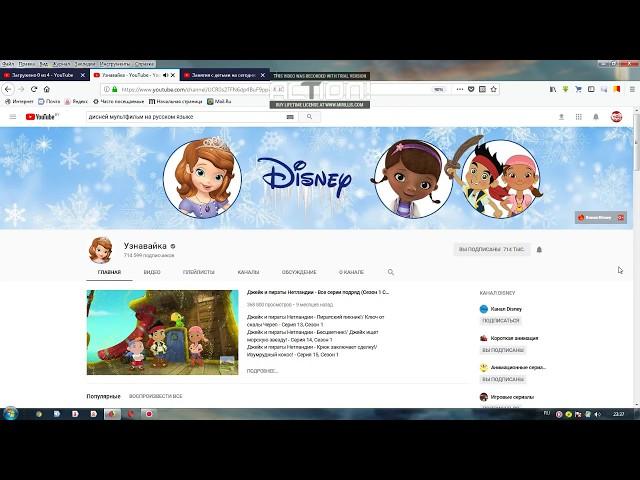Open the account avatar menu

[x=616, y=117]
